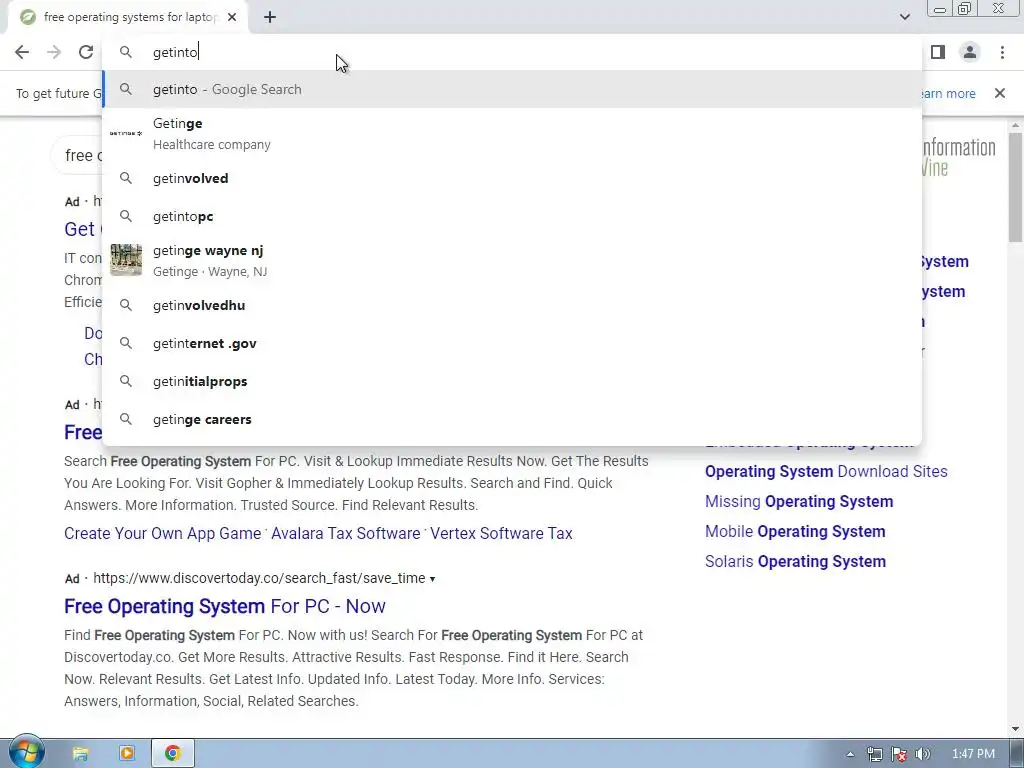The height and width of the screenshot is (768, 1024).
Task: Open the Windows Start menu
Action: click(26, 753)
